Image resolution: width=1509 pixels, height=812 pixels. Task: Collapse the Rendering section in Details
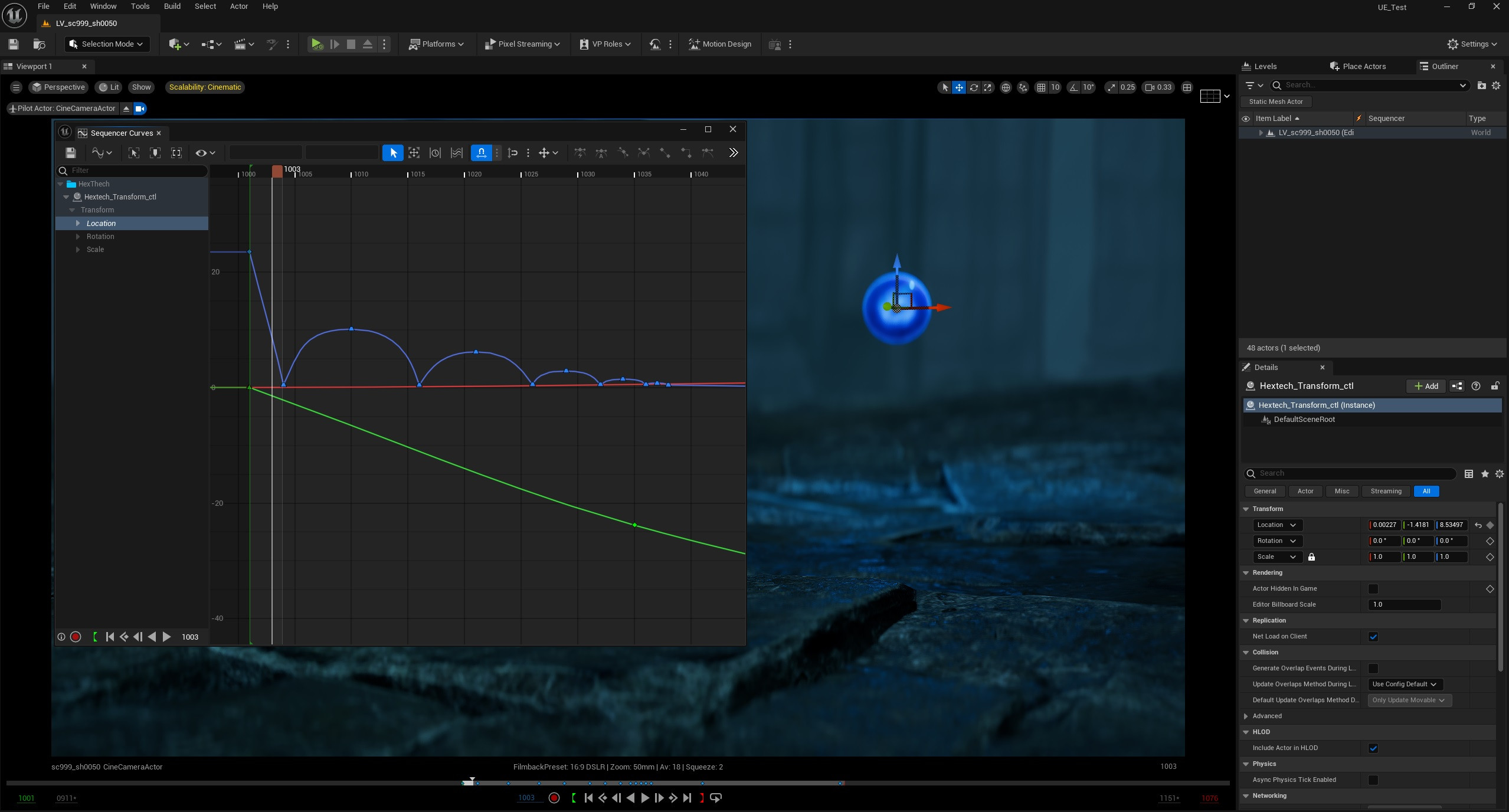[x=1246, y=573]
